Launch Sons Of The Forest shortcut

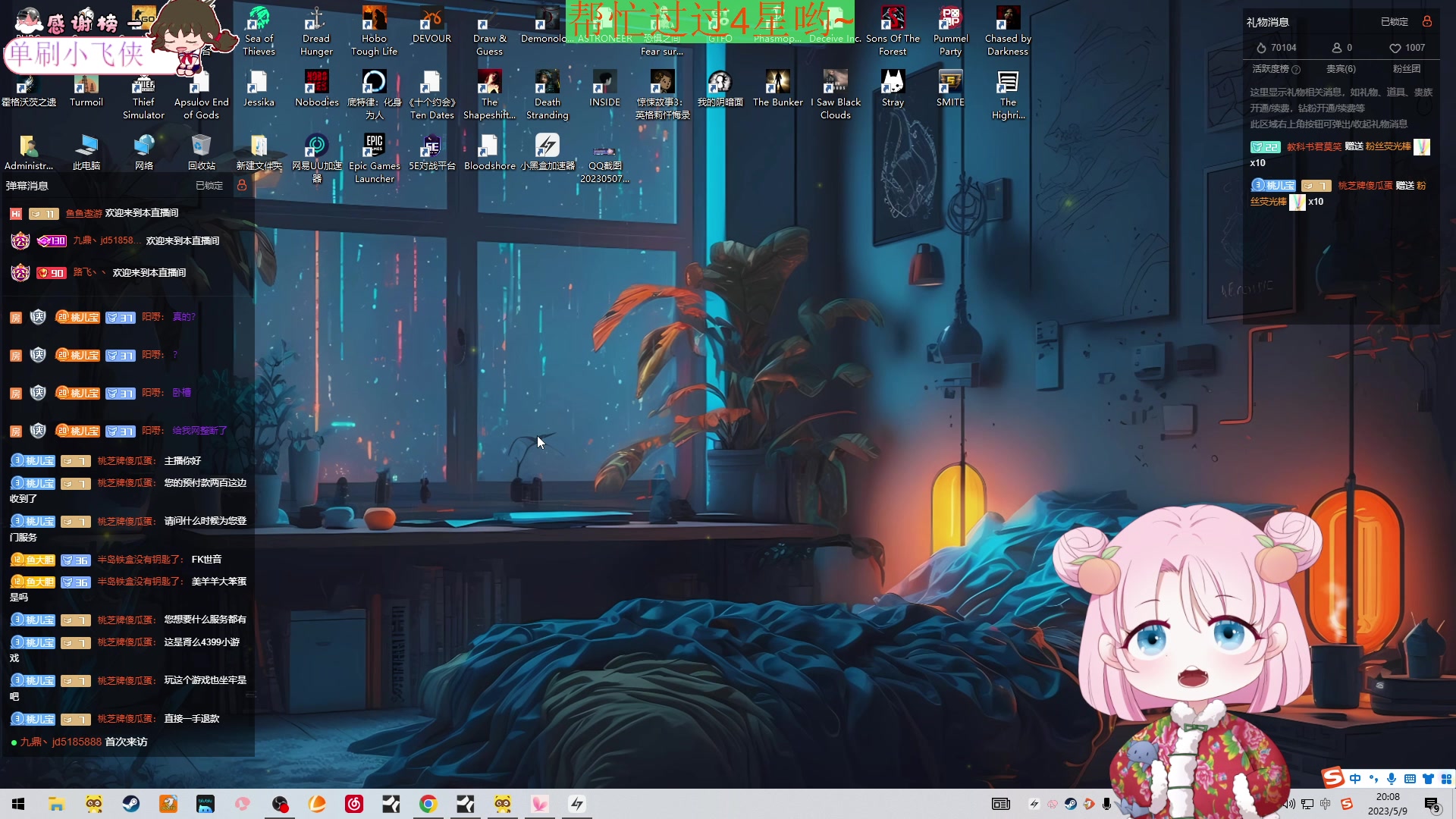tap(893, 31)
